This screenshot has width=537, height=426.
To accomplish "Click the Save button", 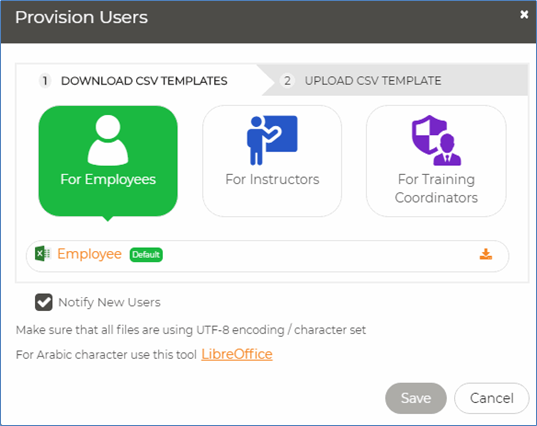I will tap(416, 398).
